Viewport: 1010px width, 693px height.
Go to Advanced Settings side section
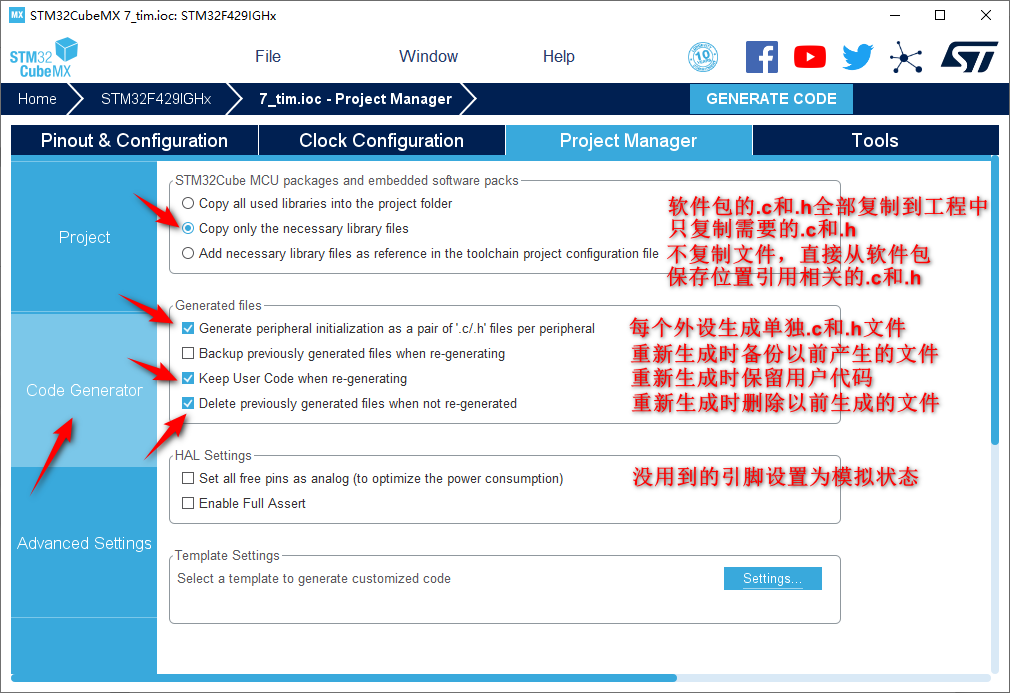(84, 543)
